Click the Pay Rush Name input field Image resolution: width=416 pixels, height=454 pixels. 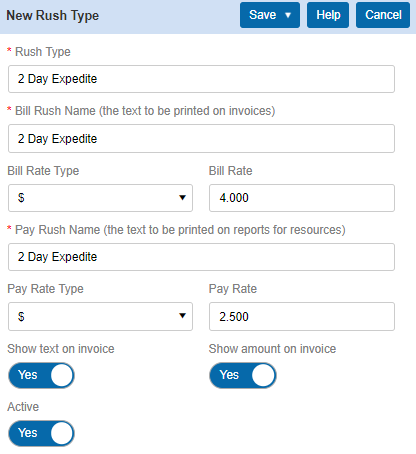[201, 257]
